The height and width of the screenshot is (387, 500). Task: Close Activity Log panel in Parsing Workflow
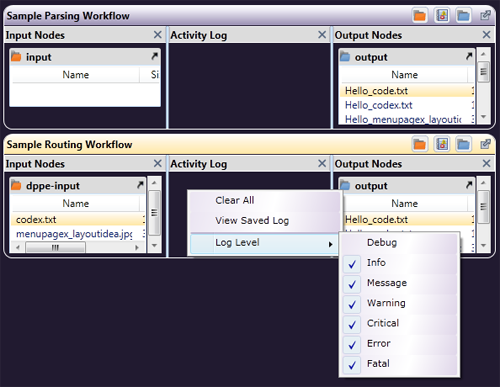(x=322, y=35)
